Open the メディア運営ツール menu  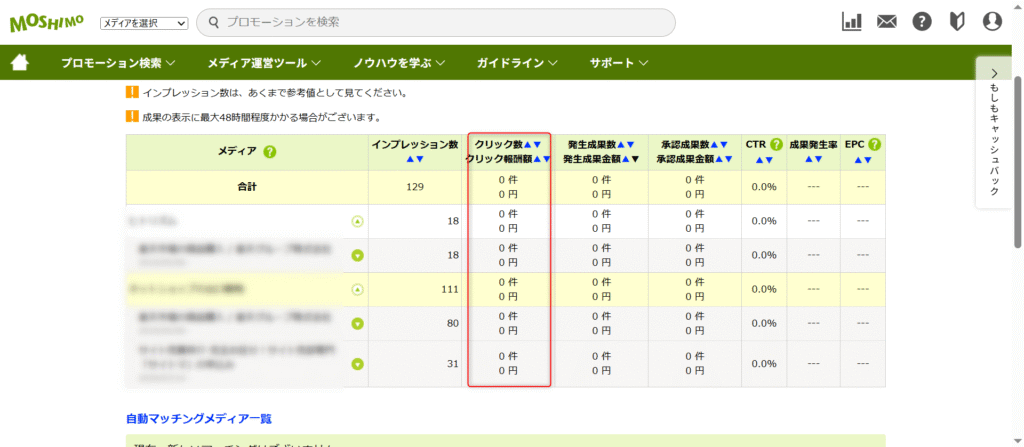point(264,63)
